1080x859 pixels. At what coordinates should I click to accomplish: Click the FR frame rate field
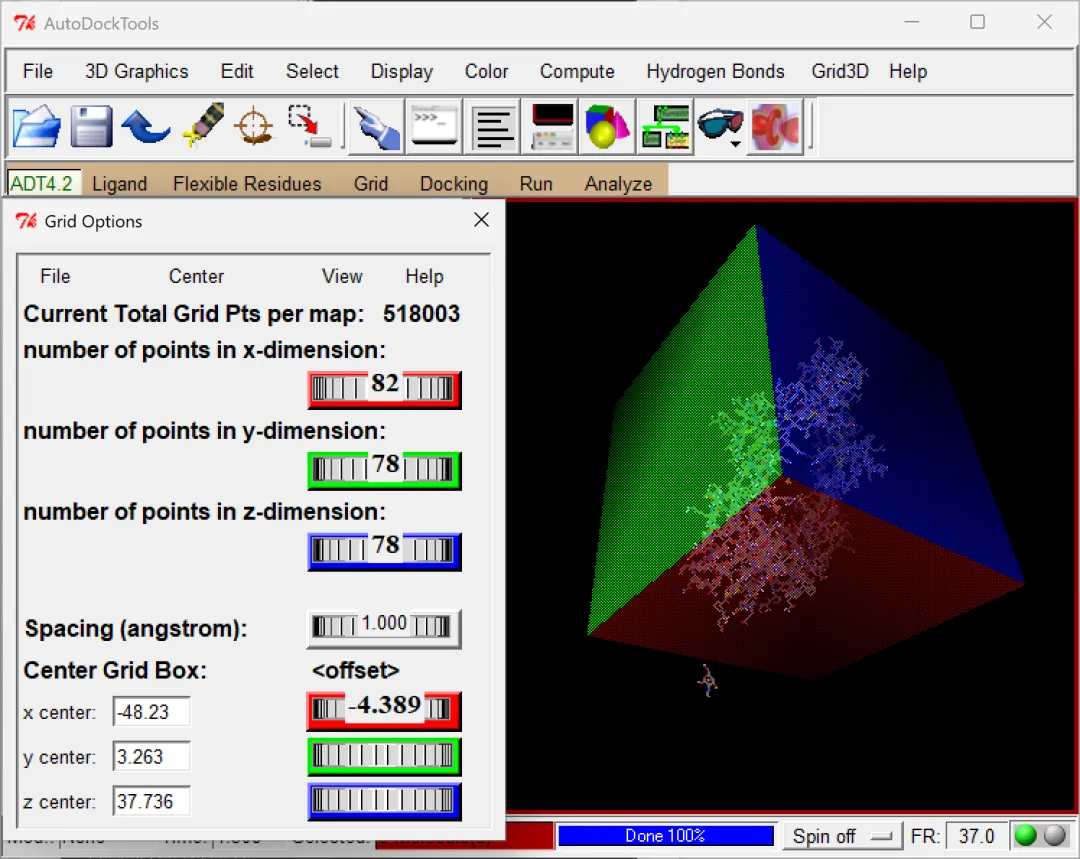[x=976, y=836]
